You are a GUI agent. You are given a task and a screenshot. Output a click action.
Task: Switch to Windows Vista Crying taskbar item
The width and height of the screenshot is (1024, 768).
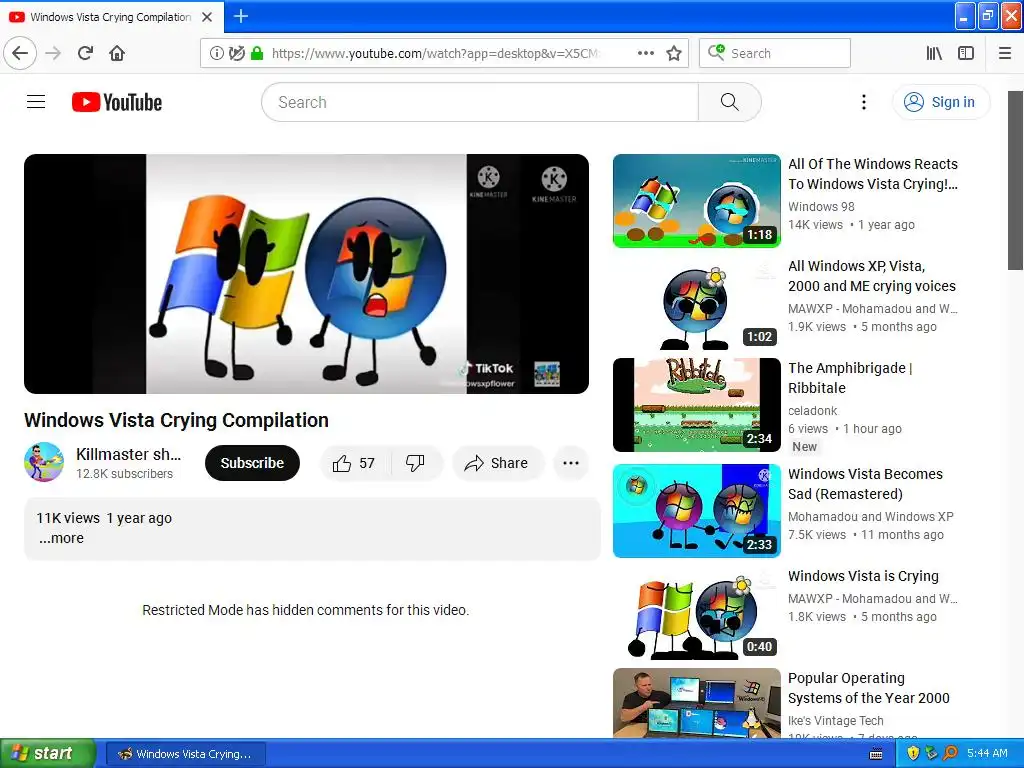pos(185,754)
